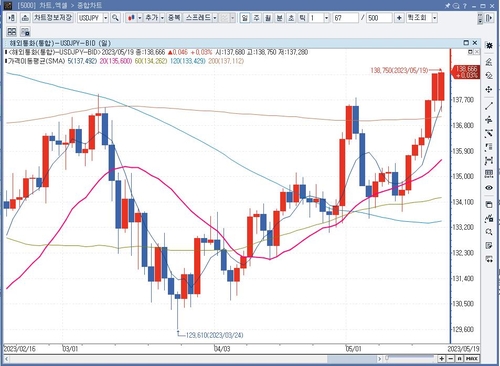Screen dimensions: 500x366
Task: Click the 추가 button
Action: 152,18
